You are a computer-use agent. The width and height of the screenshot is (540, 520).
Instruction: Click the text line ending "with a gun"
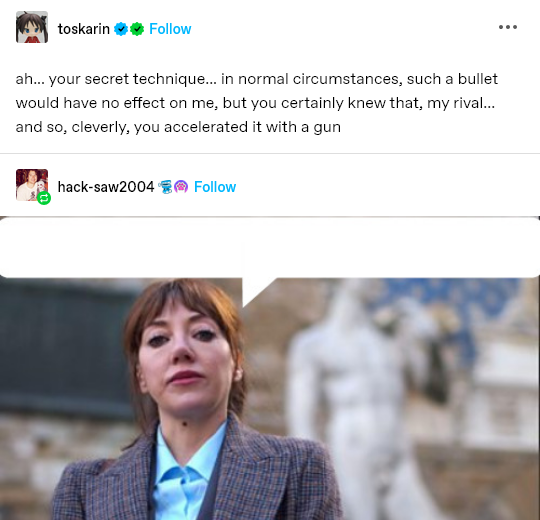click(x=178, y=127)
